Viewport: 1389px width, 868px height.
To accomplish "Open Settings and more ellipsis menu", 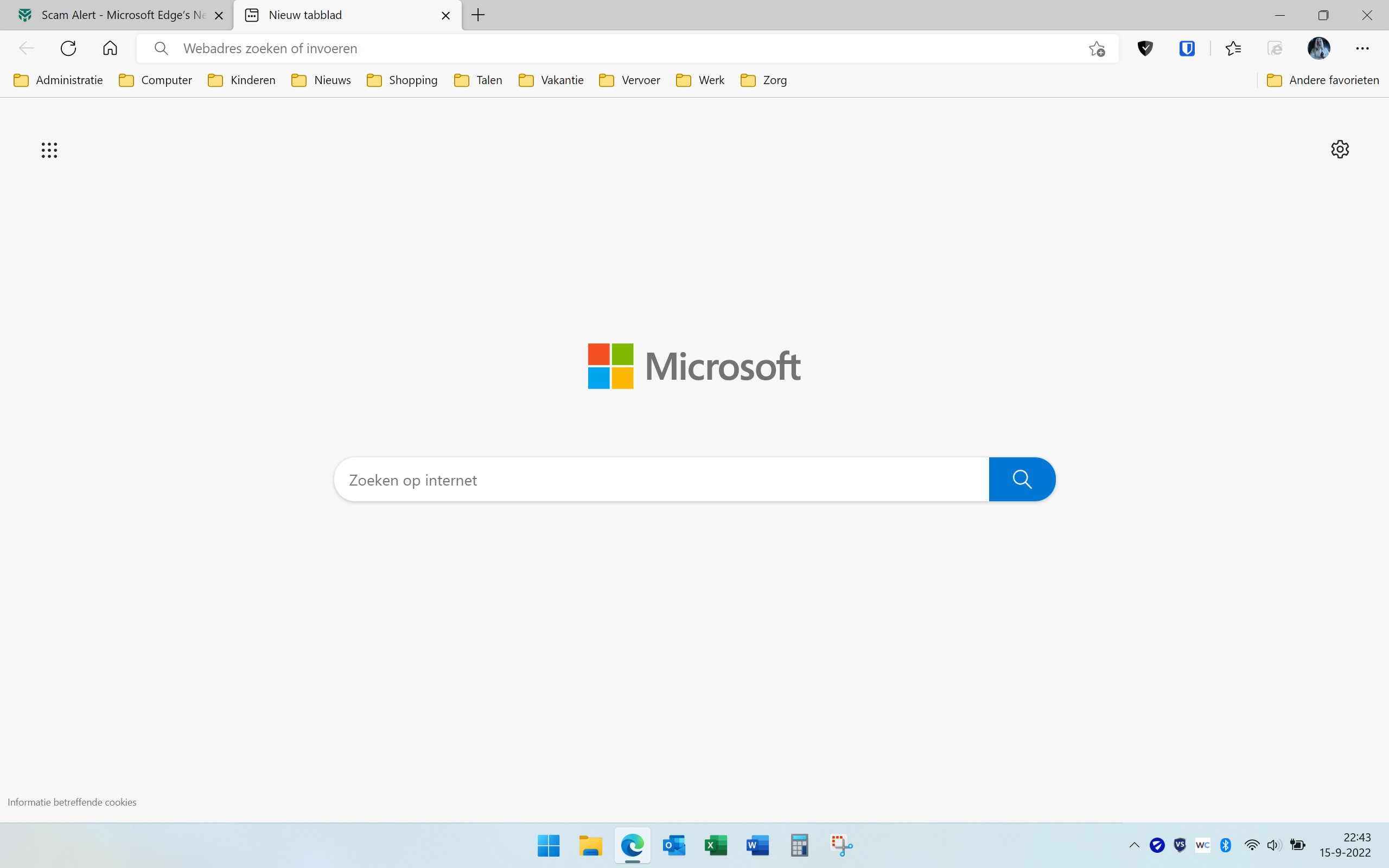I will (x=1362, y=49).
